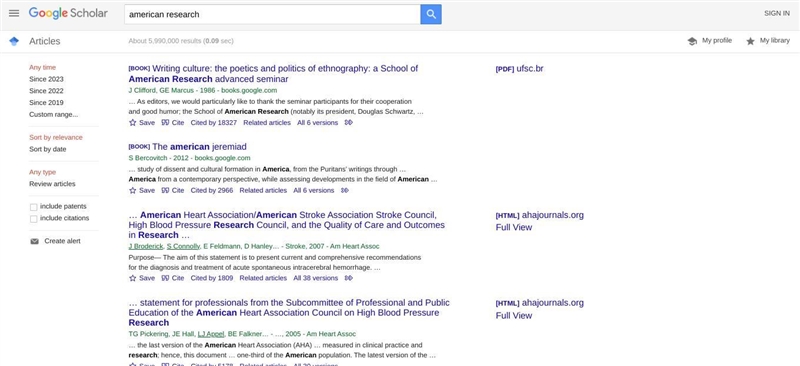
Task: Click the S Bercovitch - 2012 byline
Action: click(x=189, y=158)
